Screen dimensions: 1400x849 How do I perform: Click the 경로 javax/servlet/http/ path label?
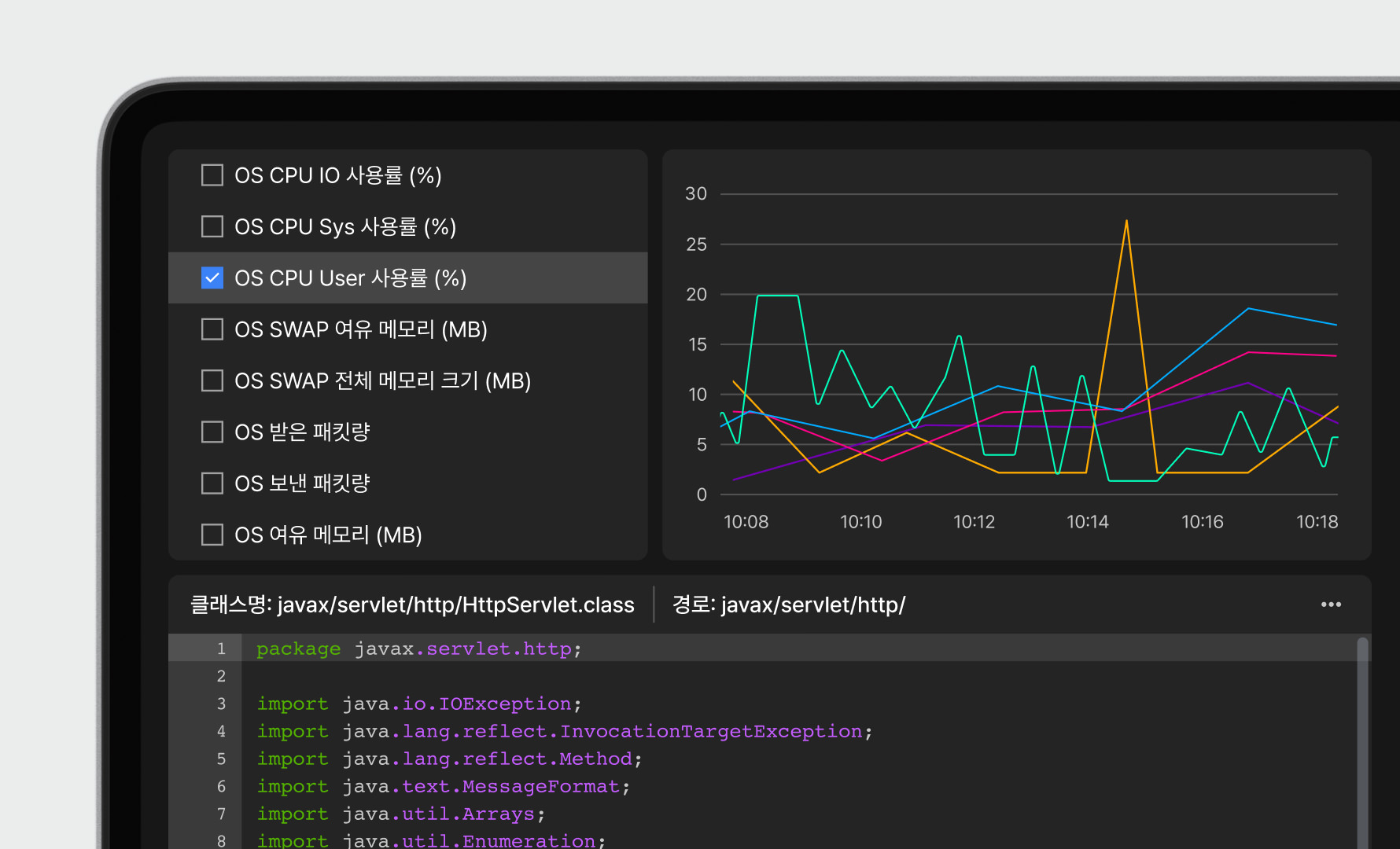coord(788,605)
